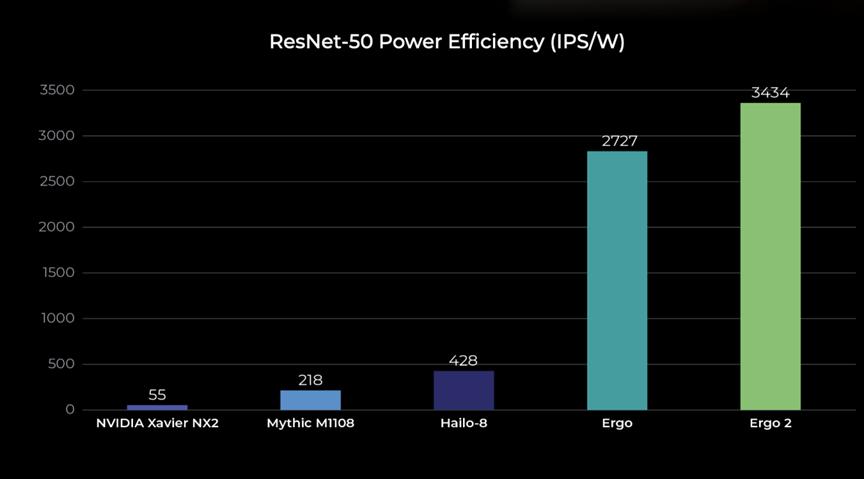Click the Mythic M1108 bar

point(310,400)
